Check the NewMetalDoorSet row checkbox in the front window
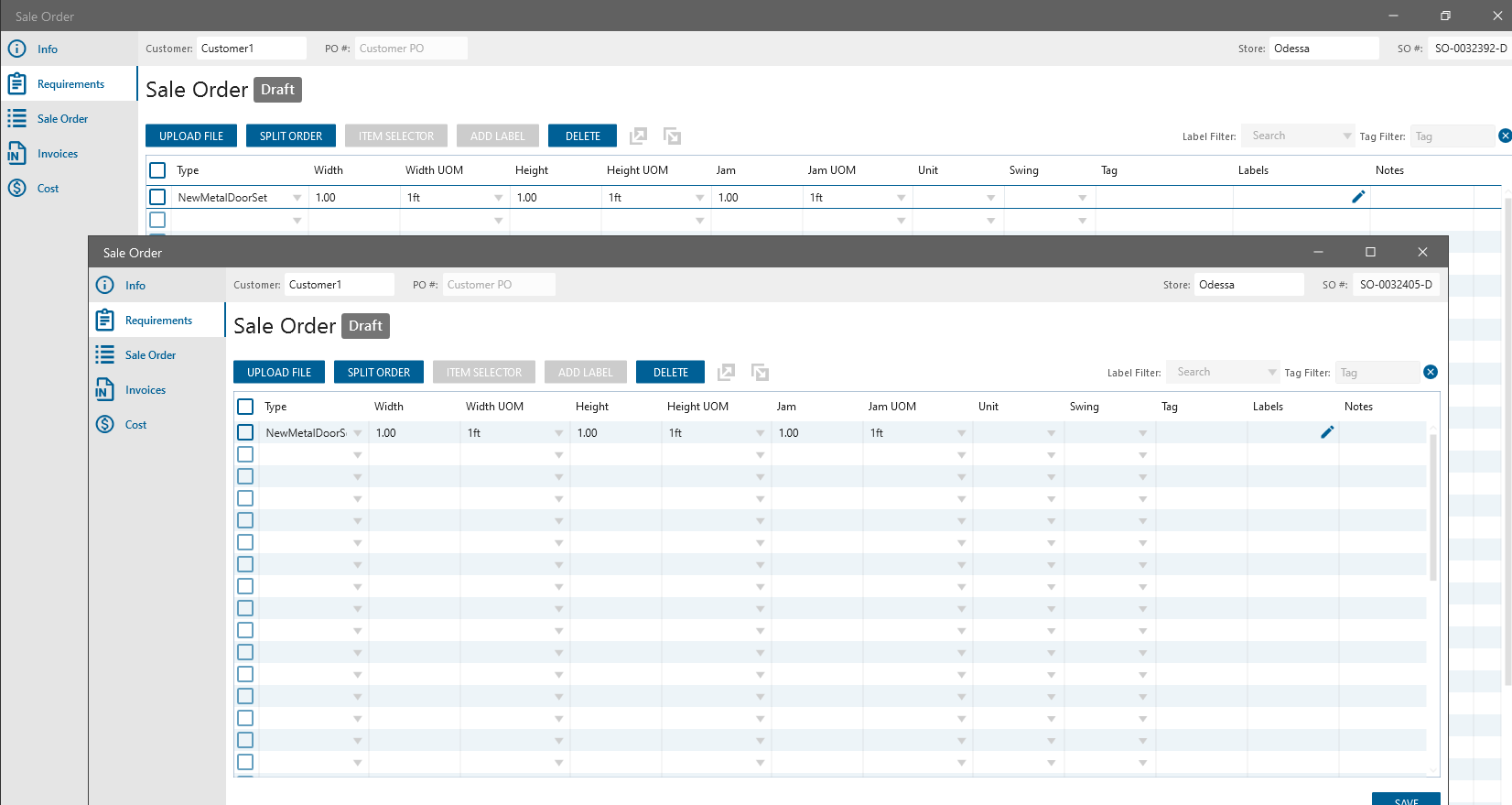The height and width of the screenshot is (805, 1512). pos(245,432)
